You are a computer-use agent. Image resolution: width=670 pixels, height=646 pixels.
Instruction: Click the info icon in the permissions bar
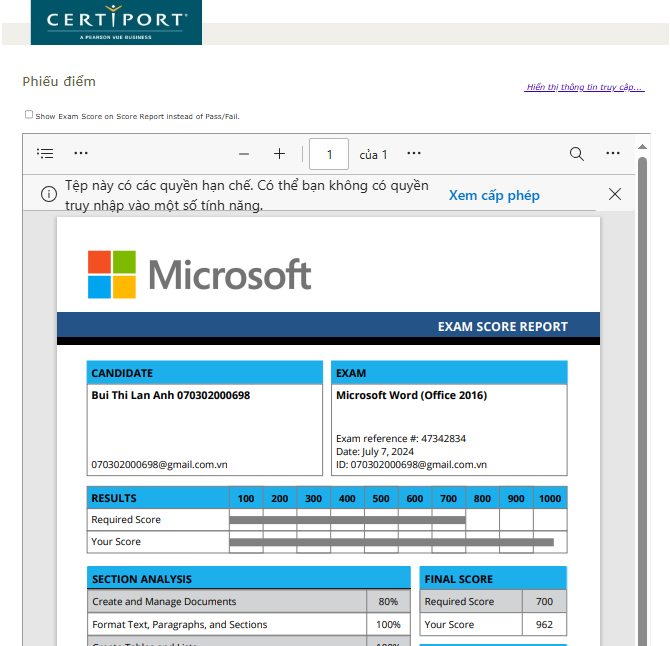[x=48, y=194]
